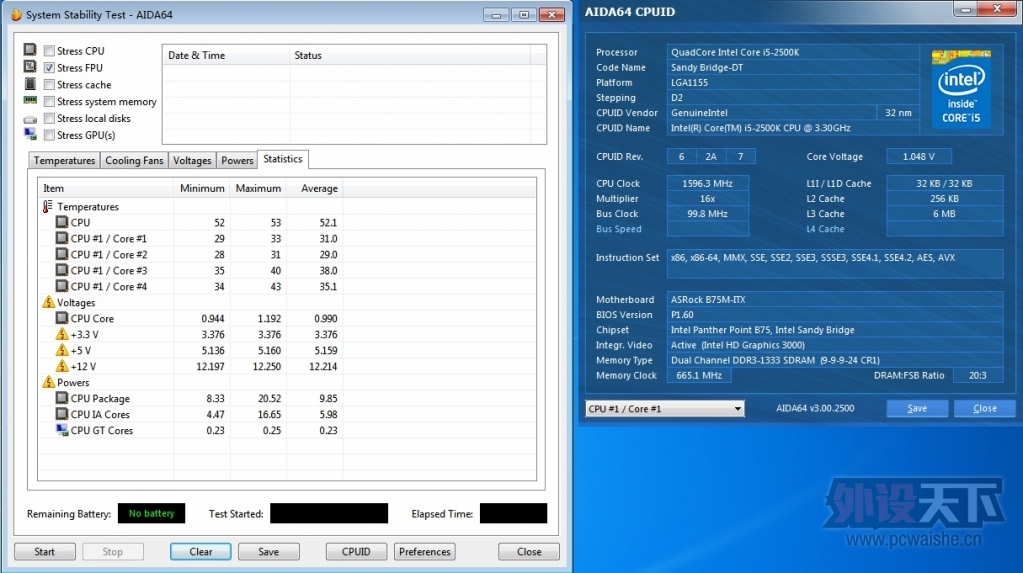Uncheck the Stress FPU checkbox
Image resolution: width=1023 pixels, height=573 pixels.
point(49,67)
